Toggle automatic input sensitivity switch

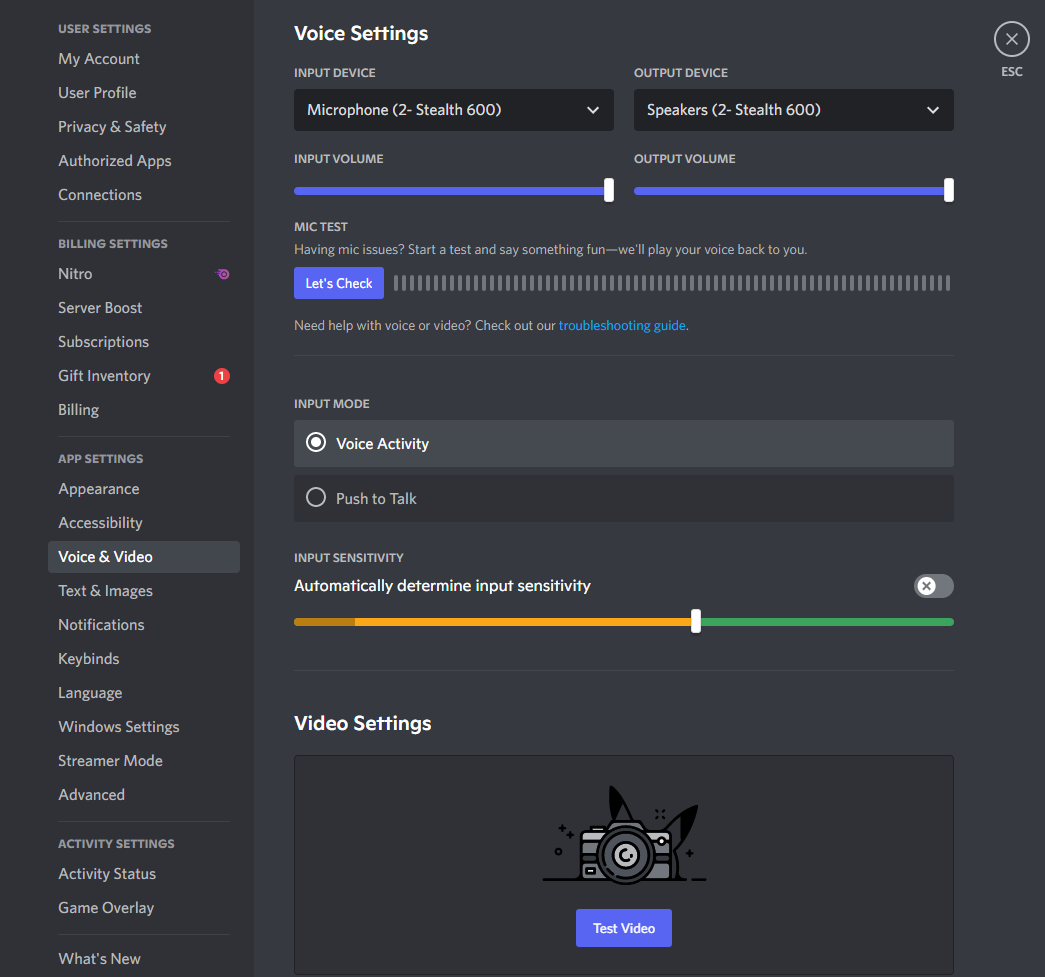click(933, 586)
